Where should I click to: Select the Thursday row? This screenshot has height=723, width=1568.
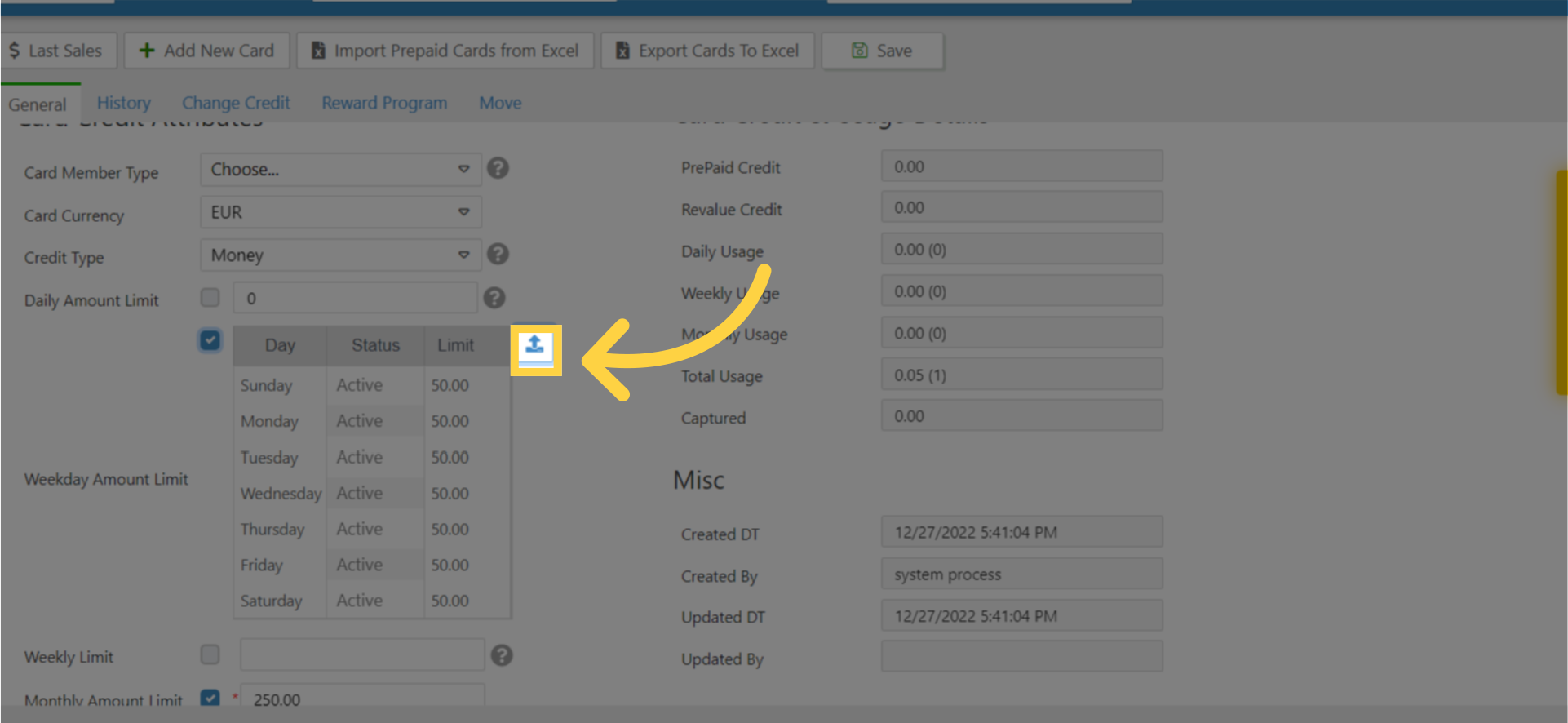[373, 529]
